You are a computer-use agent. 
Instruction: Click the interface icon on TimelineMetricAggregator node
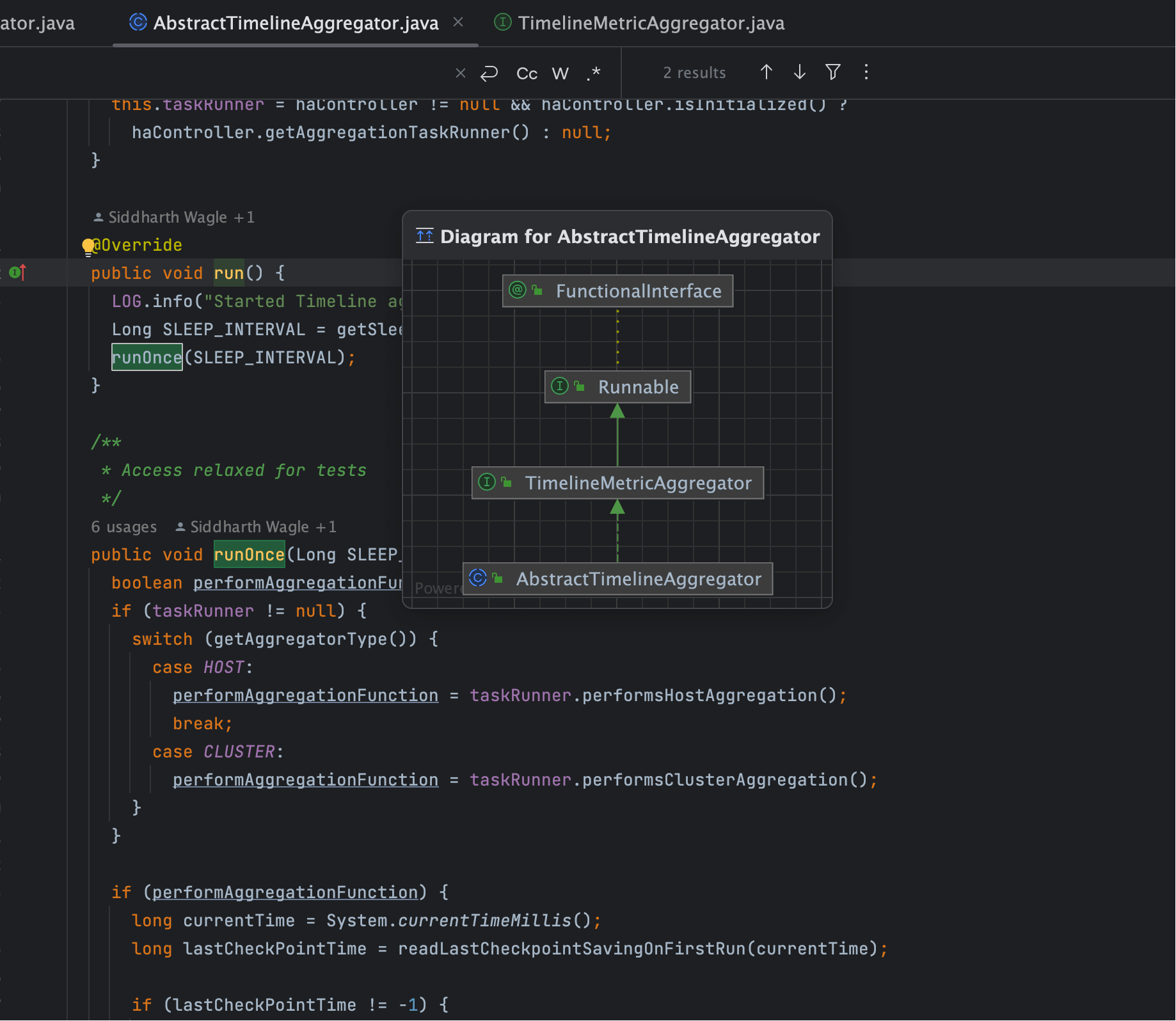486,482
